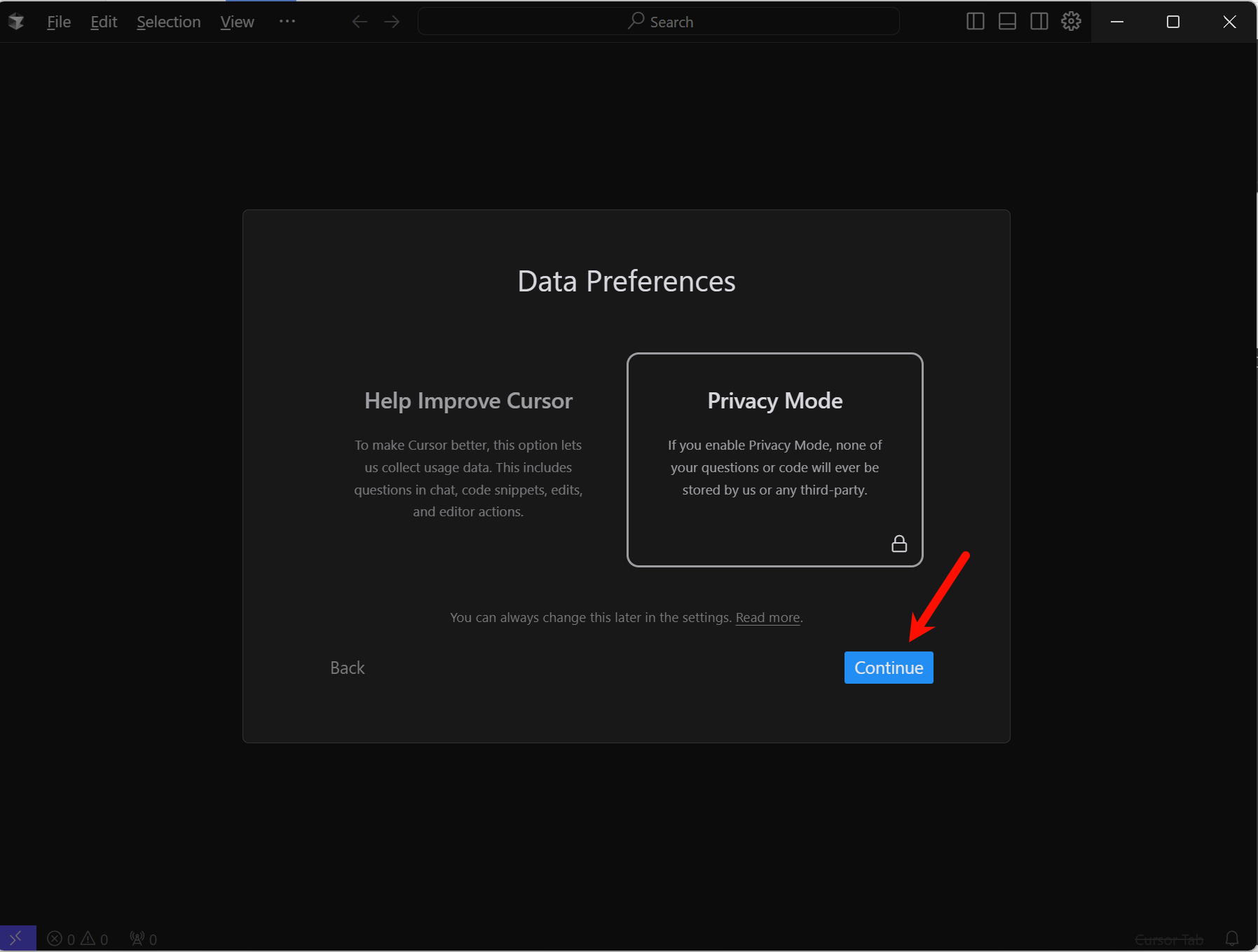
Task: Toggle the primary sidebar layout icon
Action: click(975, 22)
